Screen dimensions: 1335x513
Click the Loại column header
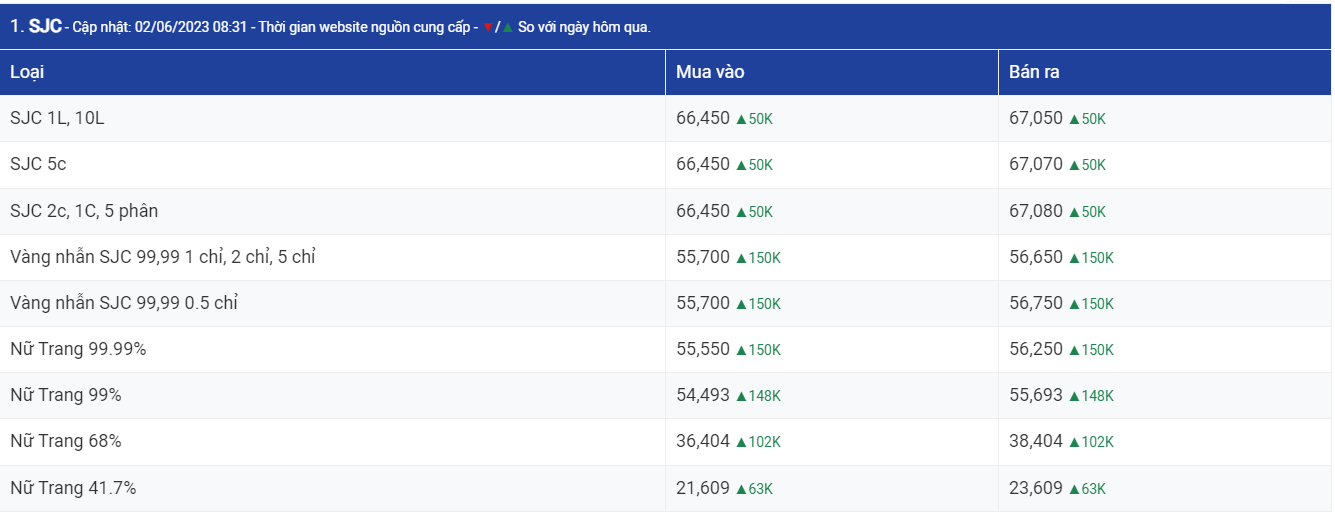coord(27,72)
